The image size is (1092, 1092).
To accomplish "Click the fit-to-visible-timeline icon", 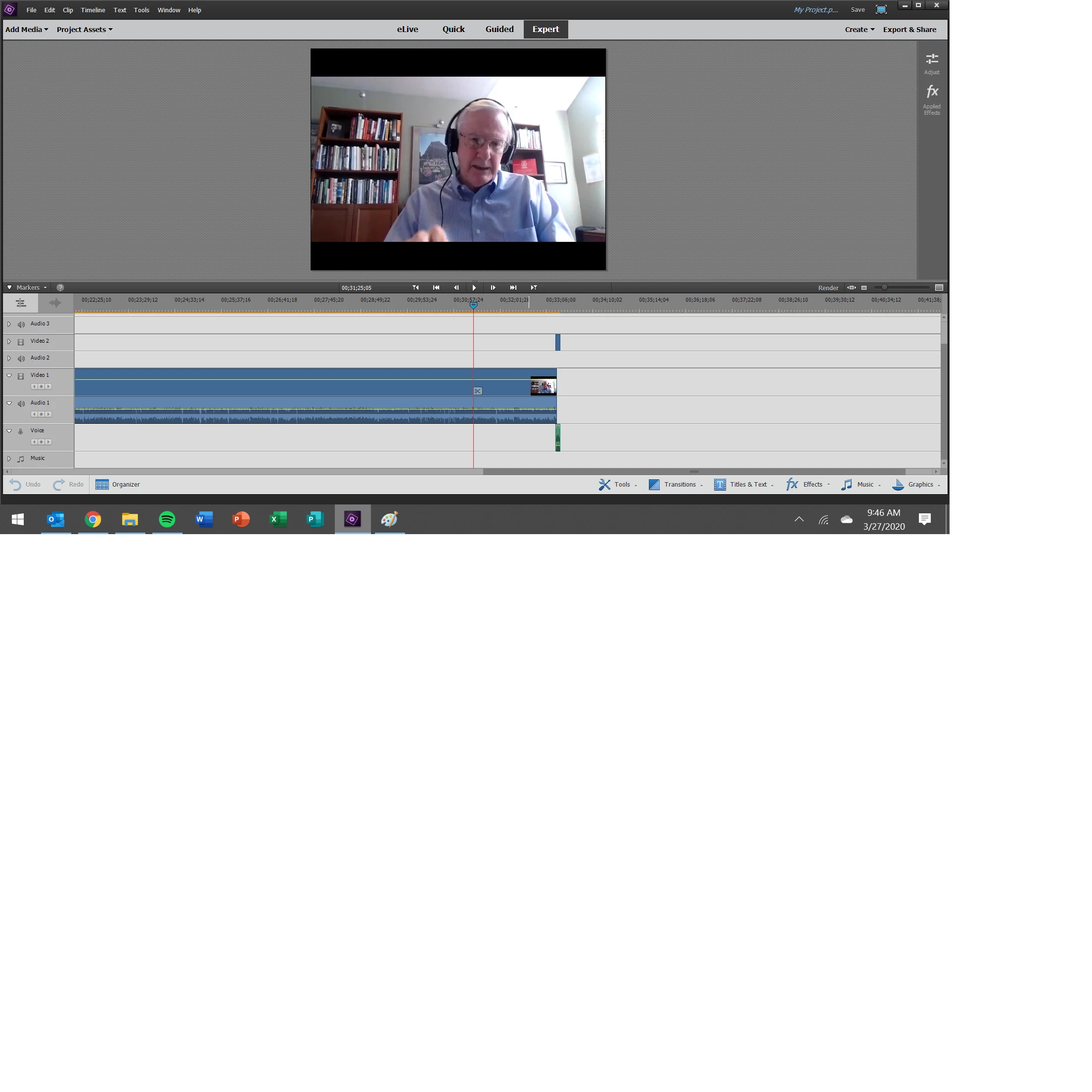I will coord(851,288).
